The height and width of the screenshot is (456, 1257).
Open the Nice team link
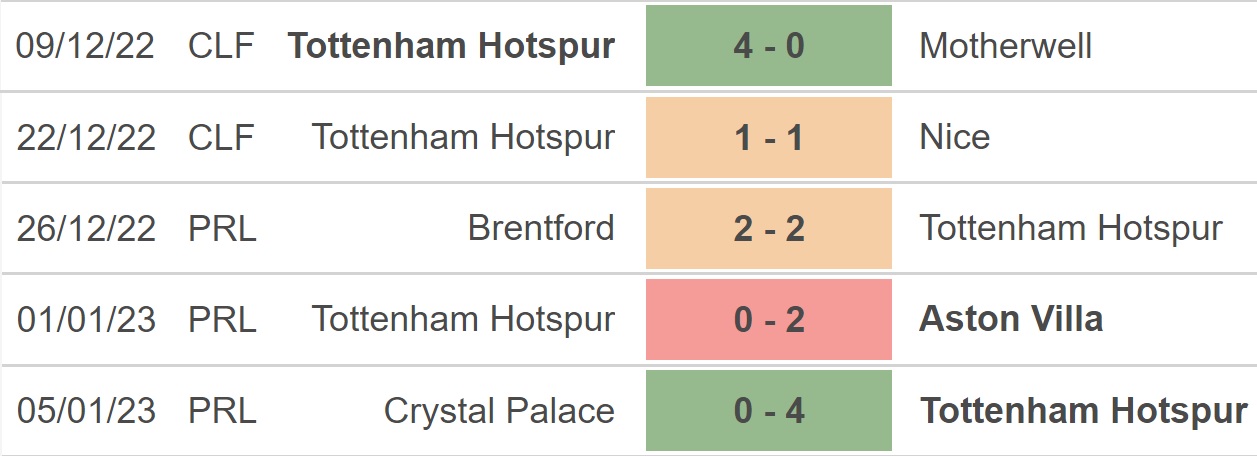click(x=954, y=137)
